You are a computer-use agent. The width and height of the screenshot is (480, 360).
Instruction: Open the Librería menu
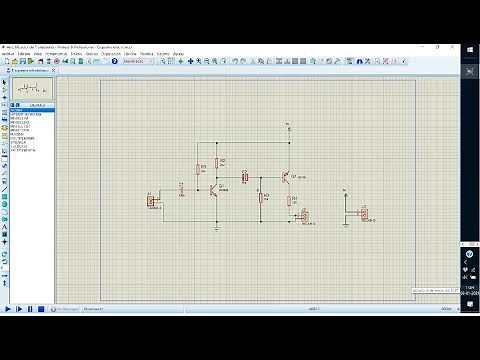(130, 54)
